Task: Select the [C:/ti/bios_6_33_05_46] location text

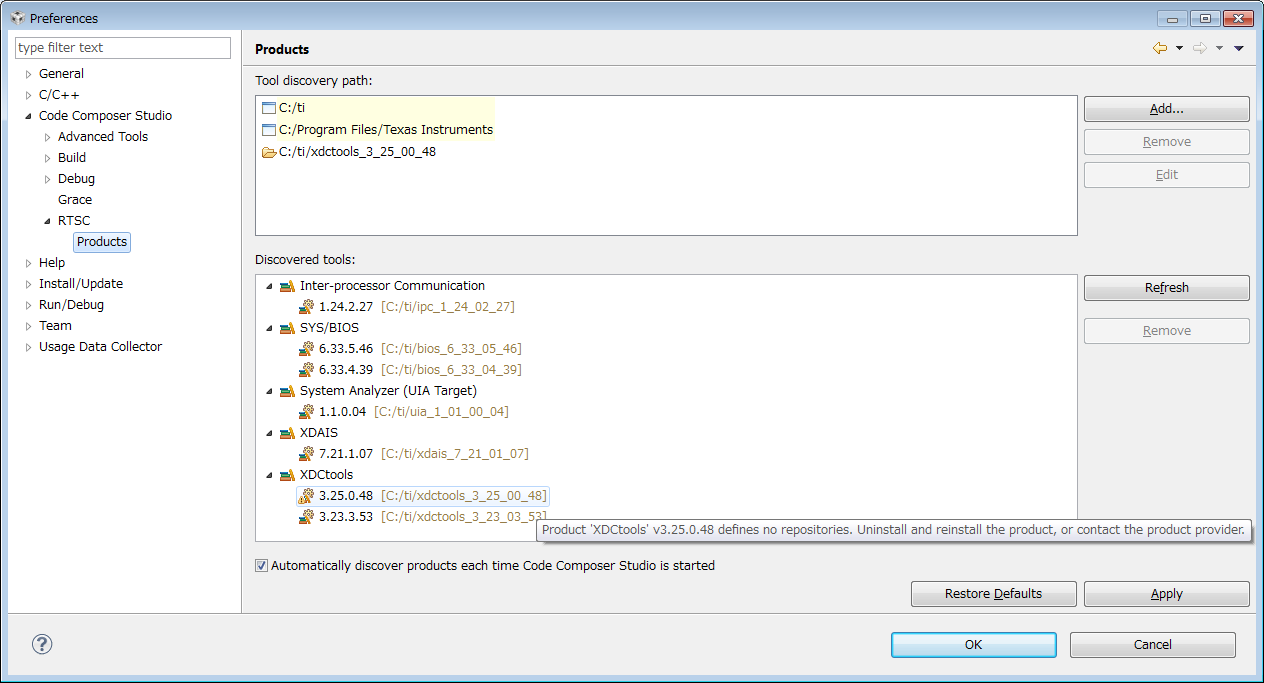Action: pos(451,349)
